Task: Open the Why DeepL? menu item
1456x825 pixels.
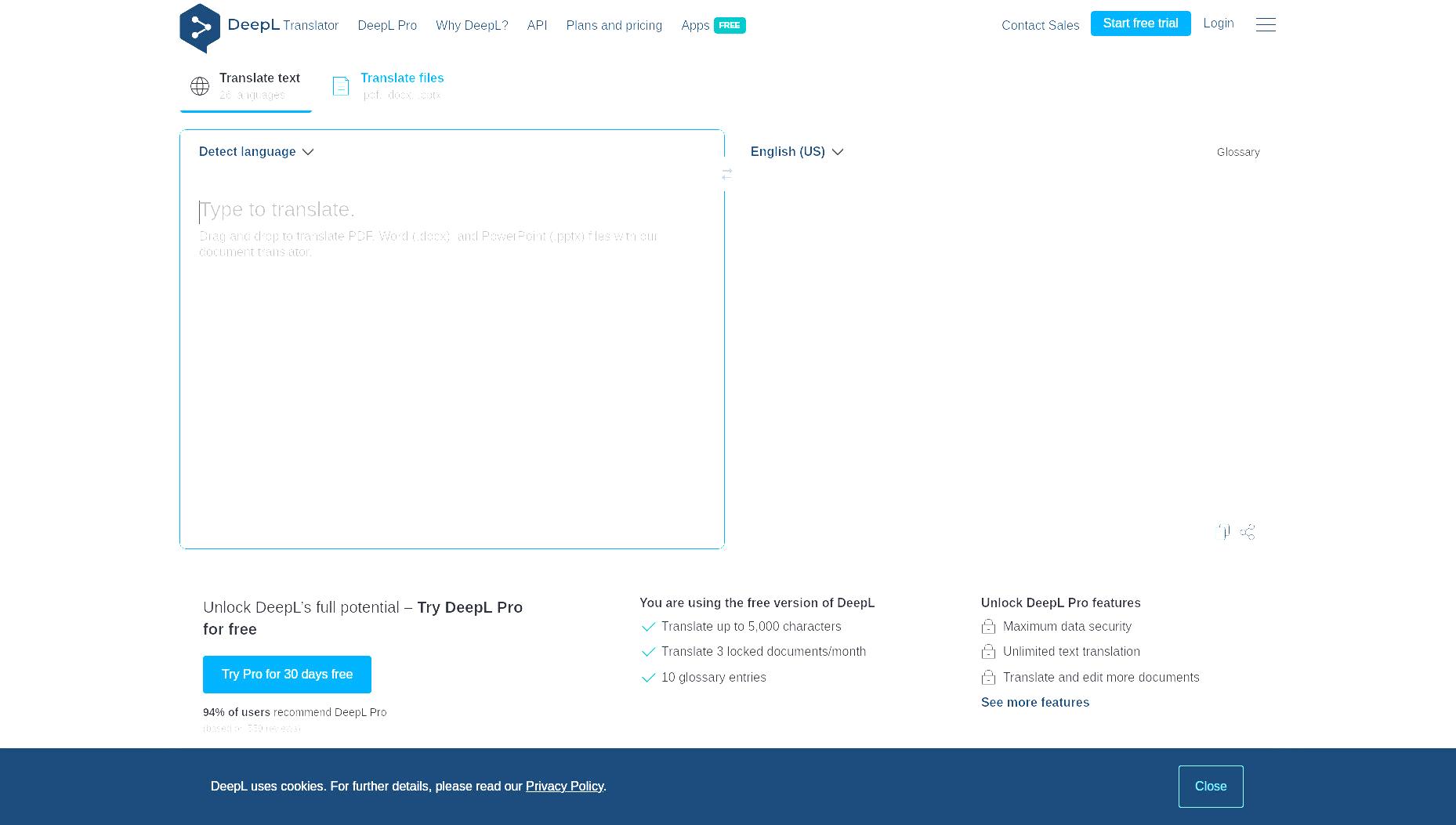Action: (472, 26)
